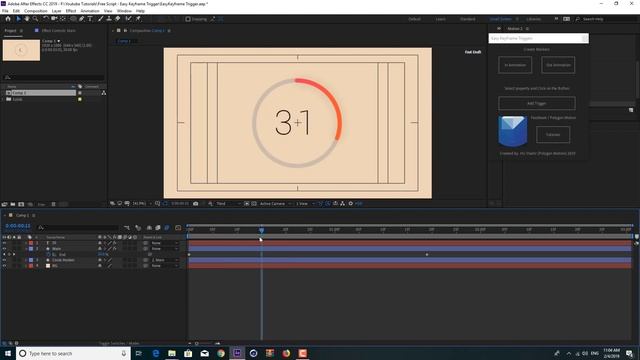Open the Composition Mini-Flowchart in the timeline
The width and height of the screenshot is (640, 360).
(127, 228)
